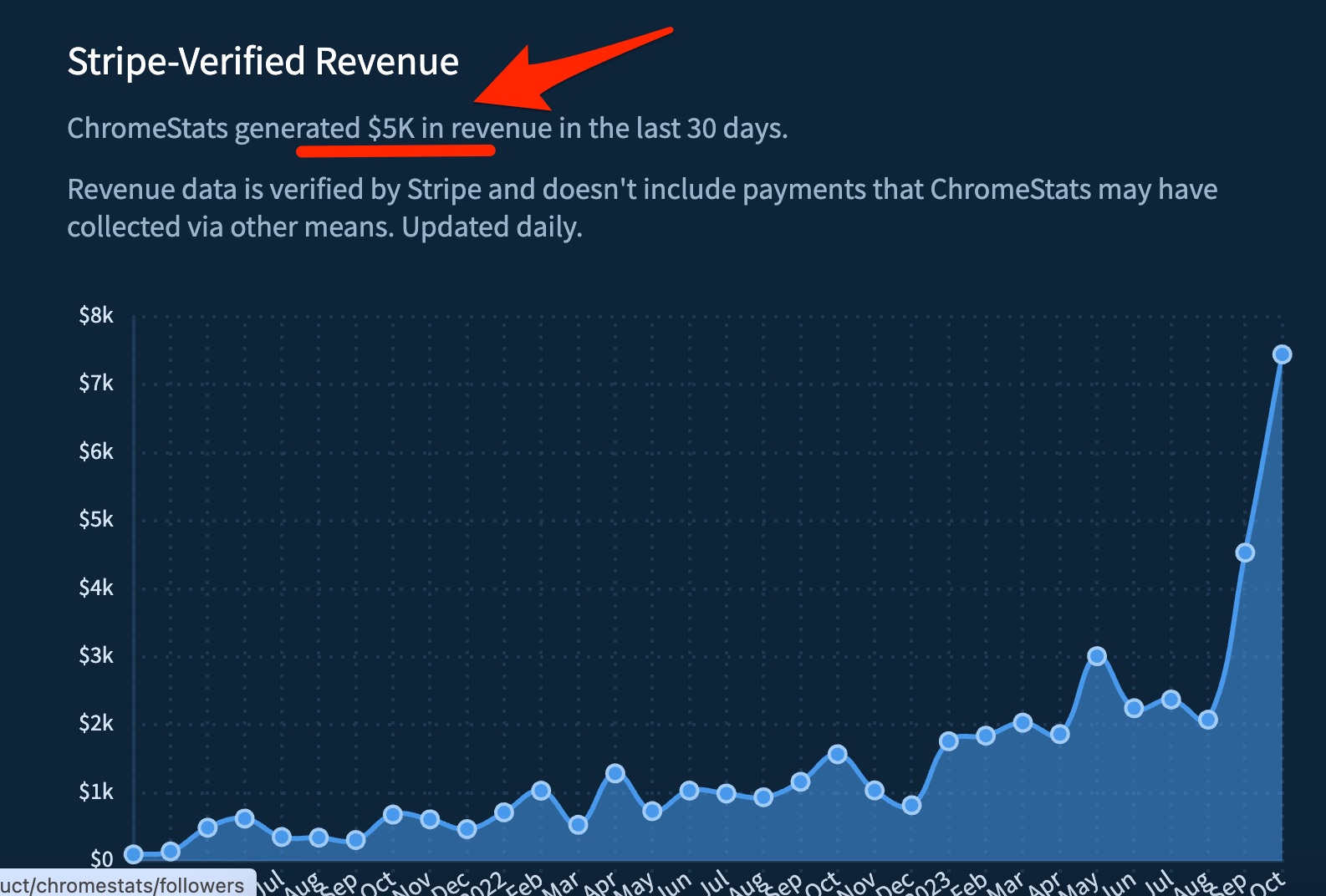Select the Feb 2023 data point near $1.8k
1326x896 pixels.
[x=986, y=736]
